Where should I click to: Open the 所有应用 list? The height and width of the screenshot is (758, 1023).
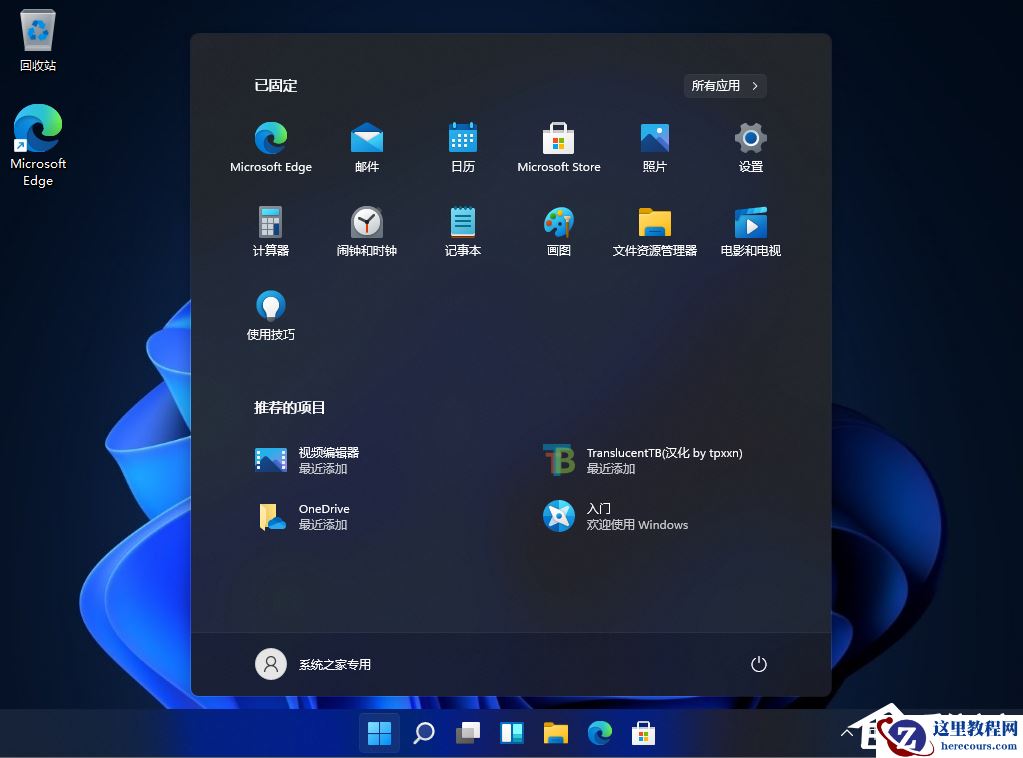pos(725,85)
